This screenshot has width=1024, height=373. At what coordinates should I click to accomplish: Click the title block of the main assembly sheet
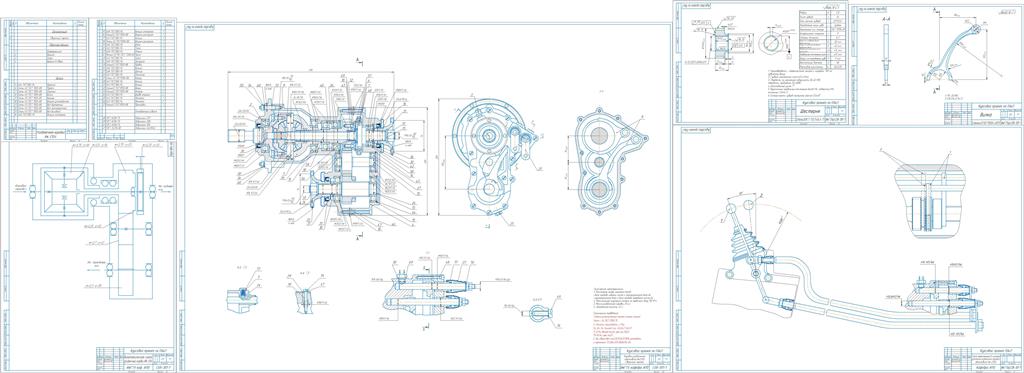pos(632,360)
